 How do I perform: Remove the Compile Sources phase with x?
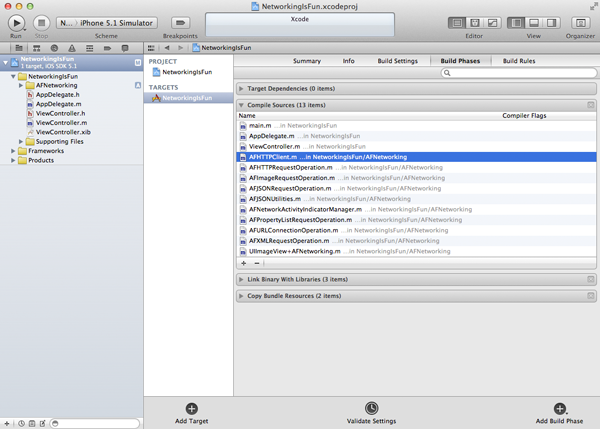tap(591, 105)
